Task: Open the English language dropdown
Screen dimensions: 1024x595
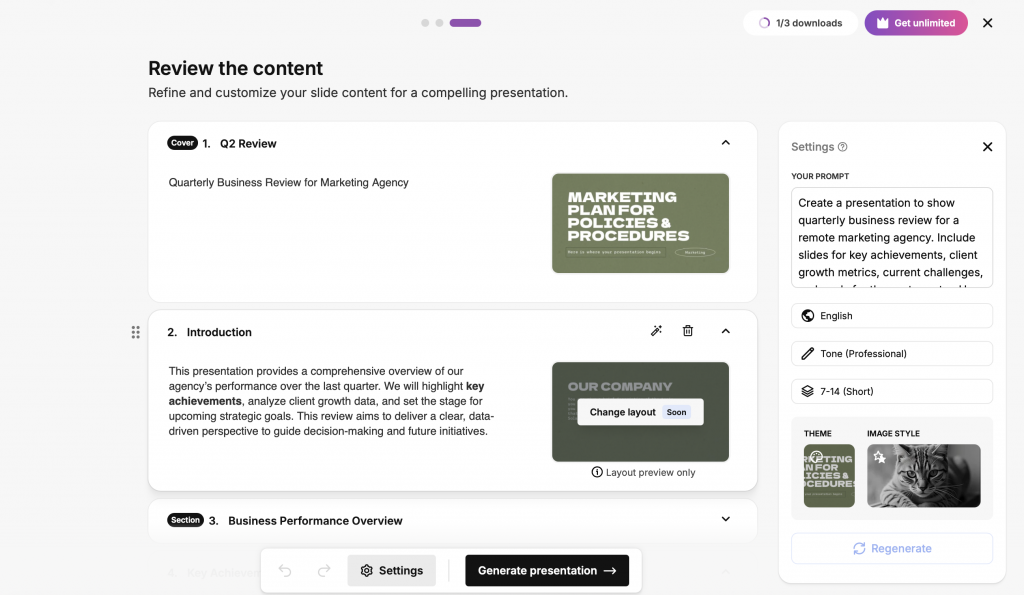Action: pyautogui.click(x=891, y=316)
